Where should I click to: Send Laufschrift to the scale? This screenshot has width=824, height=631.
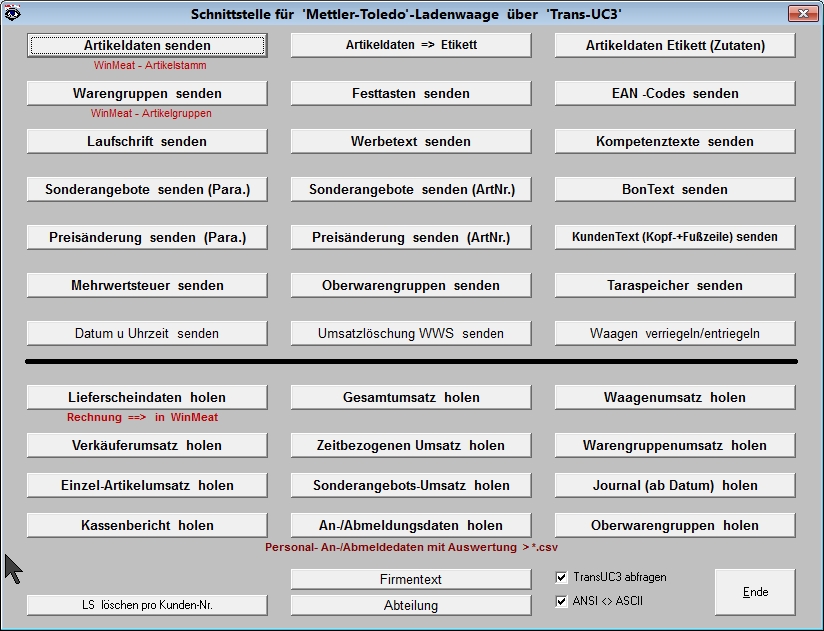point(147,141)
